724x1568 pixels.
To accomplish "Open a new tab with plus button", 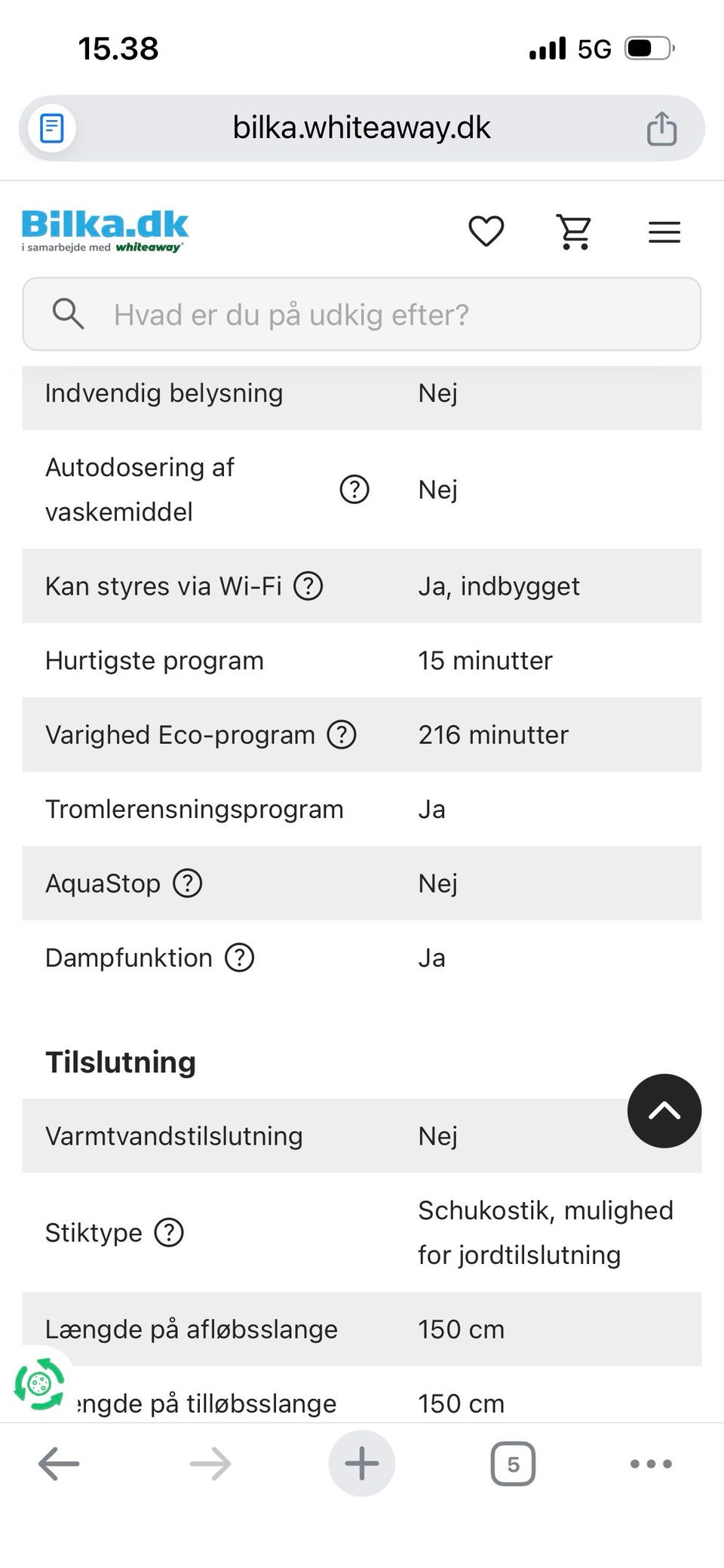I will tap(362, 1464).
